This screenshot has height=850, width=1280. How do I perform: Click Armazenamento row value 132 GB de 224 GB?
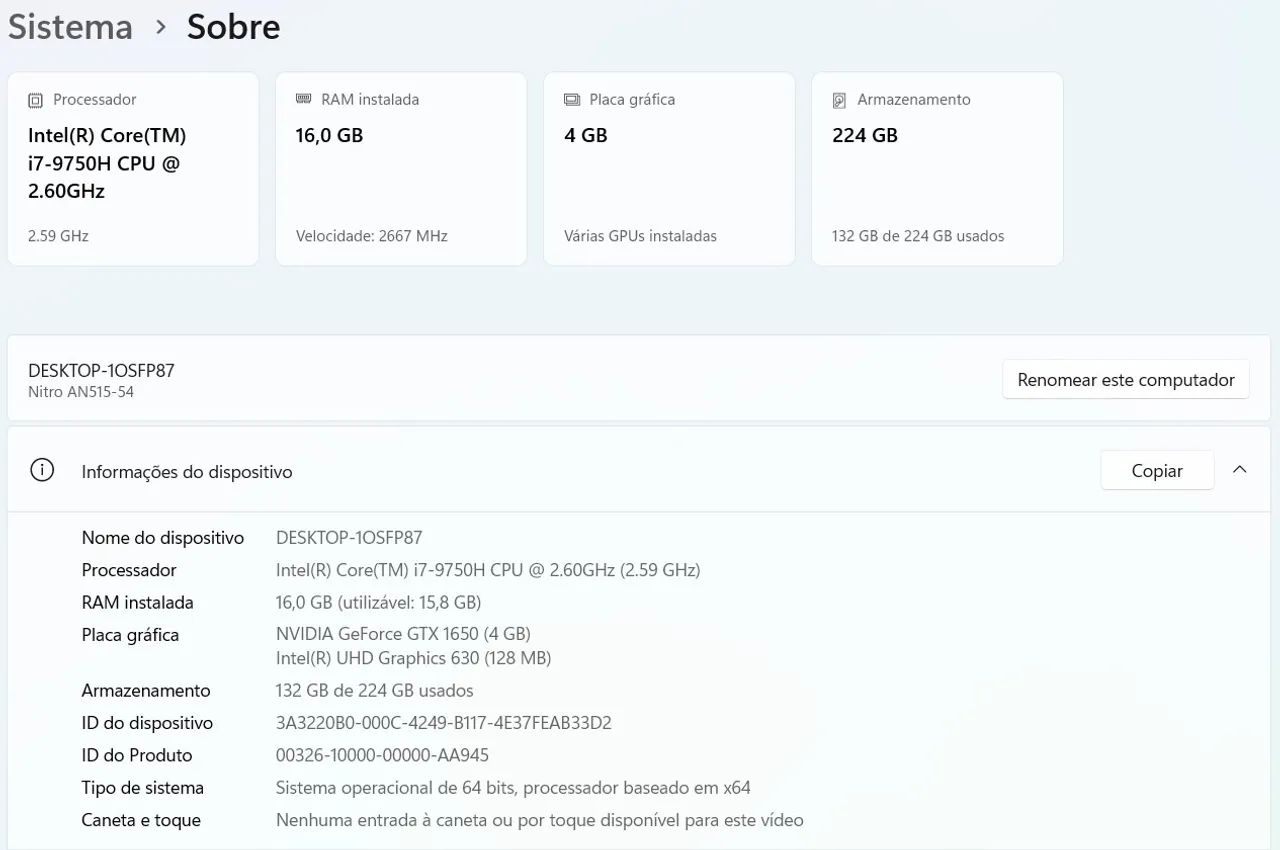coord(375,690)
